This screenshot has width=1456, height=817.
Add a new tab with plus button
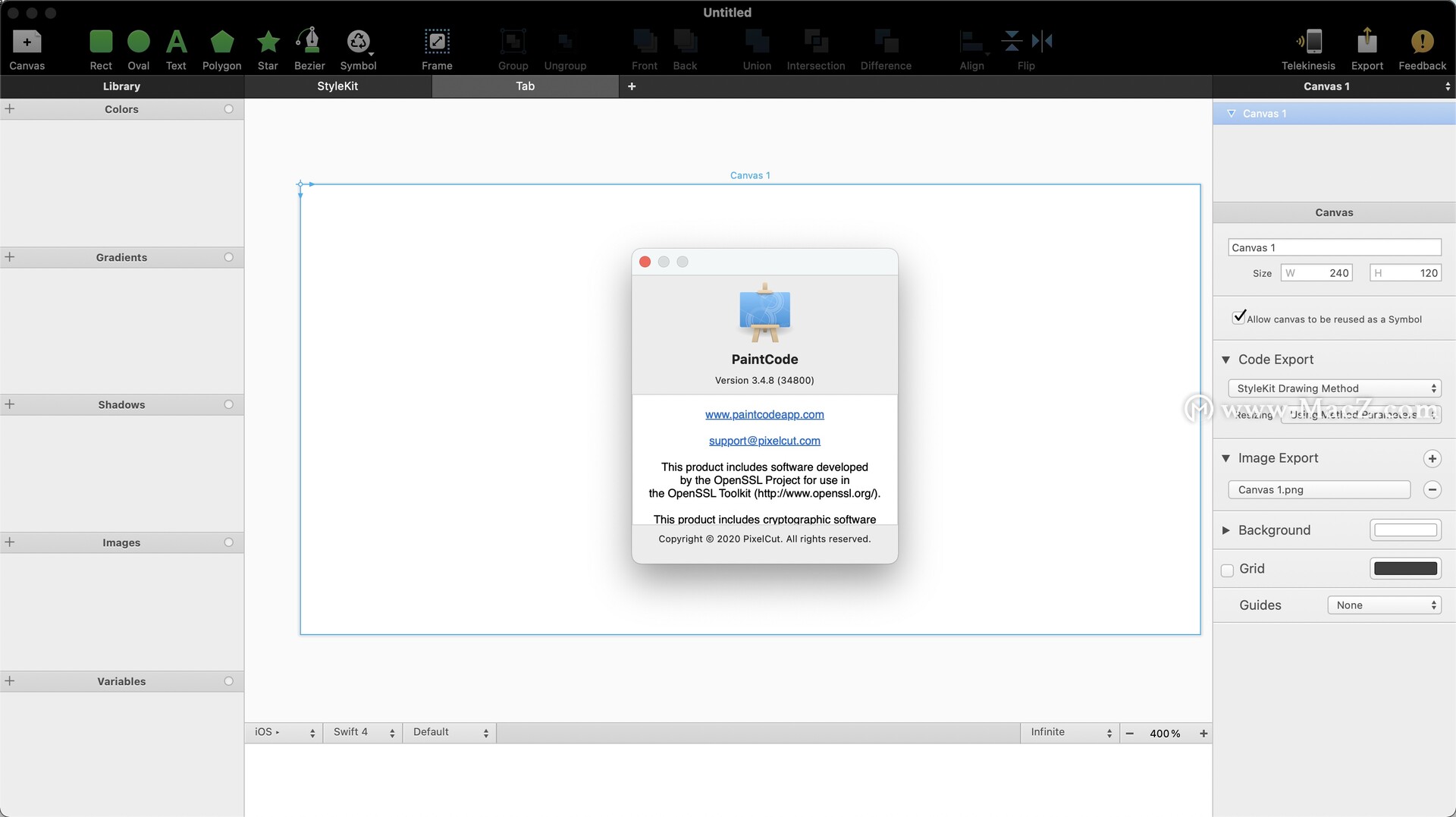tap(632, 86)
